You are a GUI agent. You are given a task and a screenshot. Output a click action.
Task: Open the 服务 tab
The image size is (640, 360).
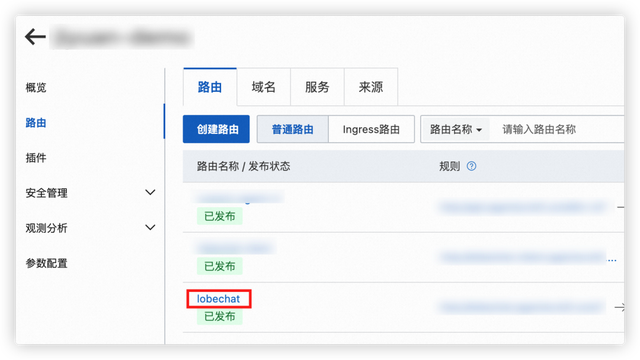pyautogui.click(x=317, y=87)
